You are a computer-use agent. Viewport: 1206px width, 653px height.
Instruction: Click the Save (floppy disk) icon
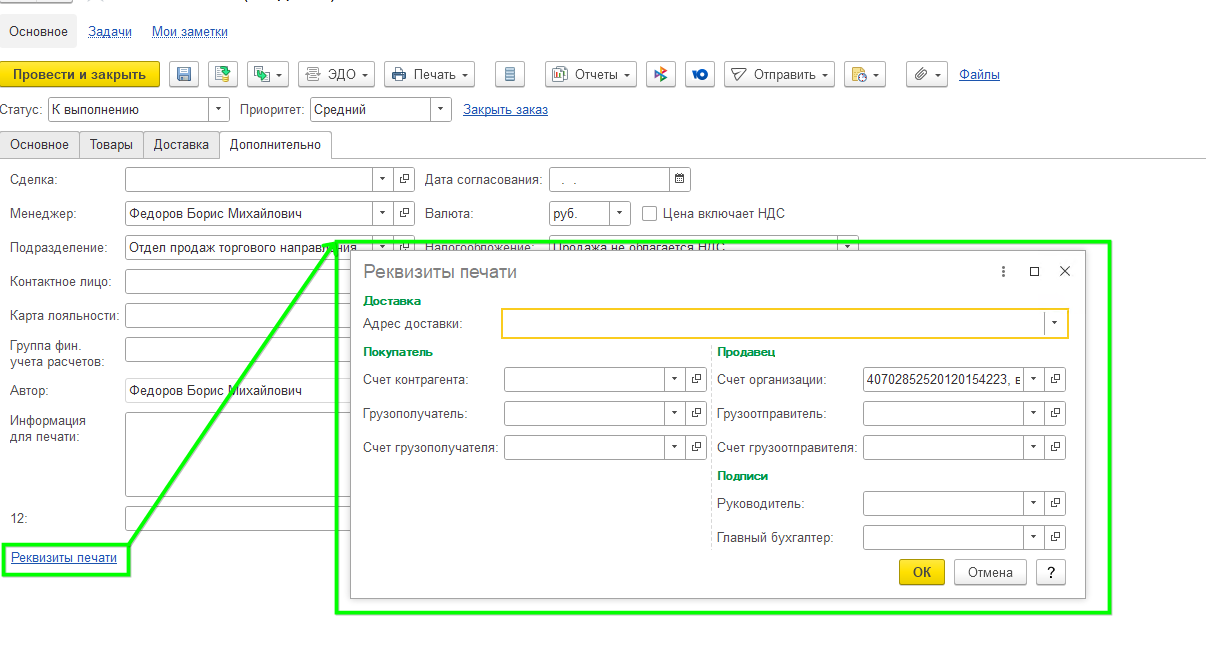click(x=183, y=74)
